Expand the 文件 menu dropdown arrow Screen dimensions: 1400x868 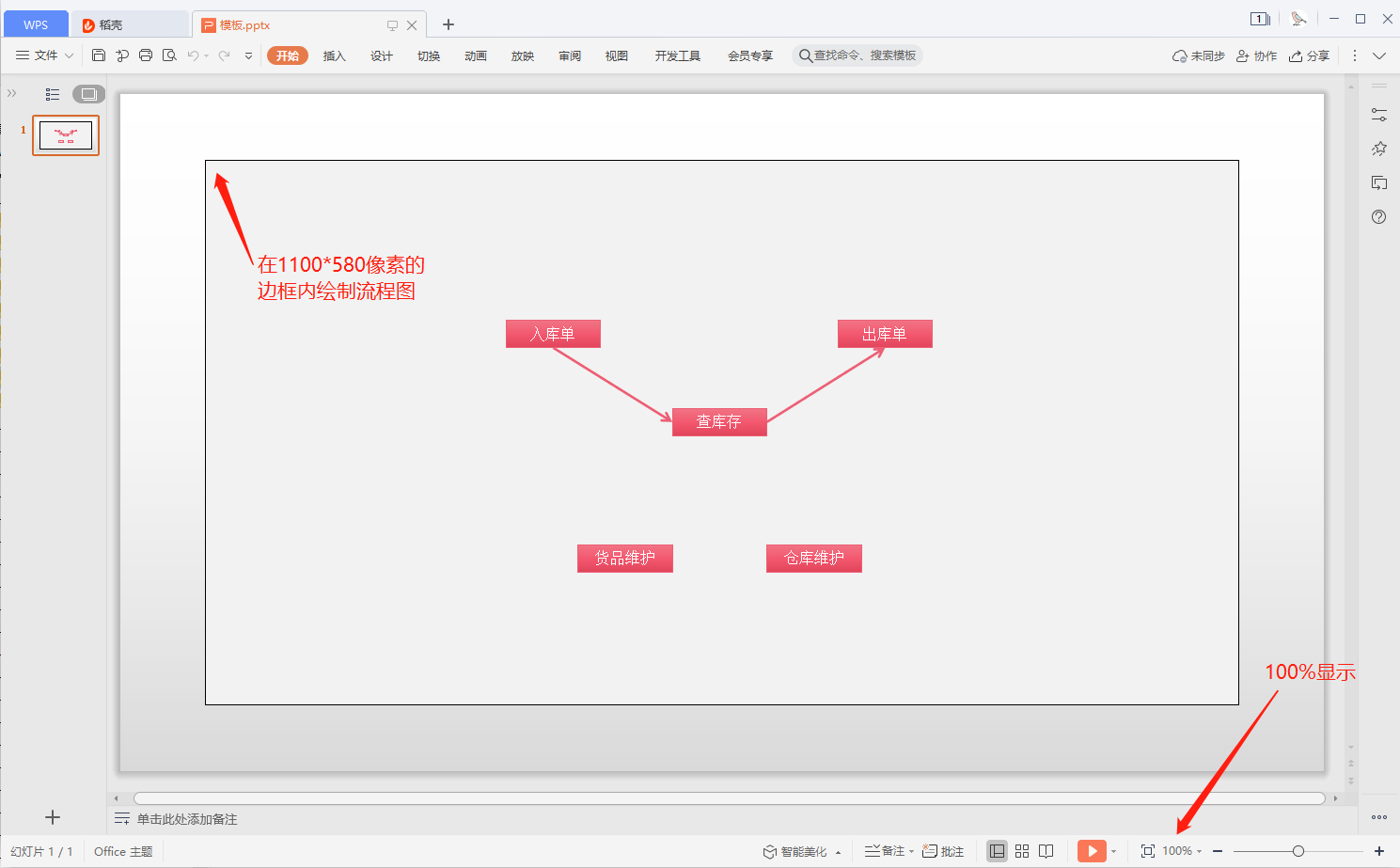(69, 56)
